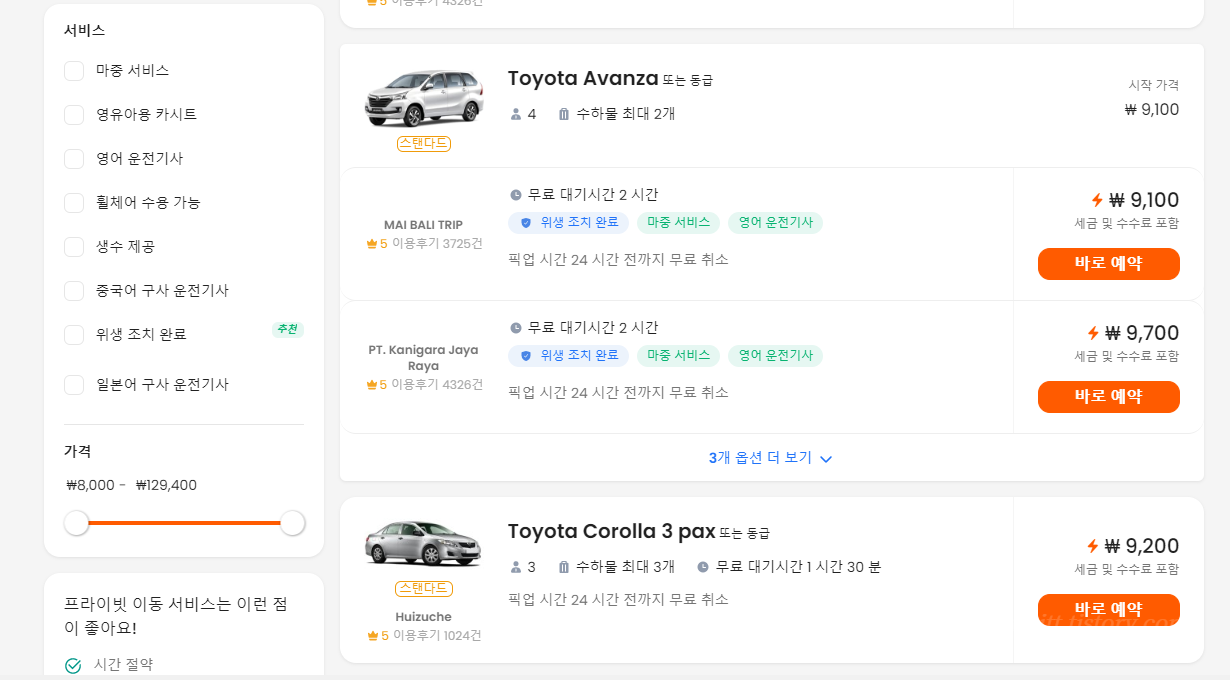Click the 영어 운전기사 tag in MAI BALI TRIP row
The image size is (1230, 680).
[775, 223]
